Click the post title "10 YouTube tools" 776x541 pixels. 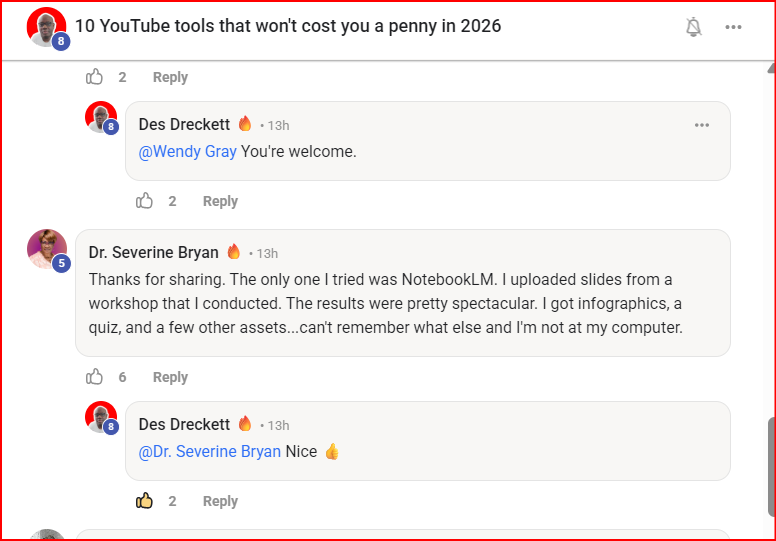pos(288,26)
